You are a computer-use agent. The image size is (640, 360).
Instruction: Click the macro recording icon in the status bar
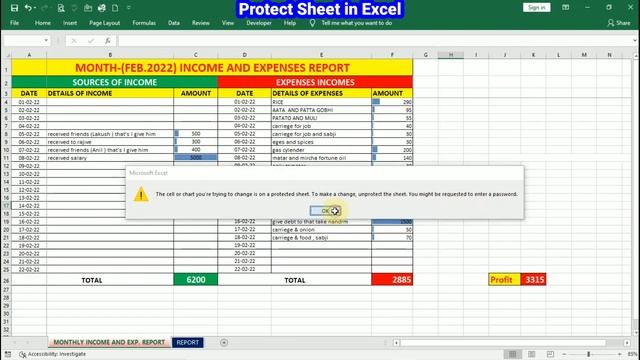[x=8, y=354]
